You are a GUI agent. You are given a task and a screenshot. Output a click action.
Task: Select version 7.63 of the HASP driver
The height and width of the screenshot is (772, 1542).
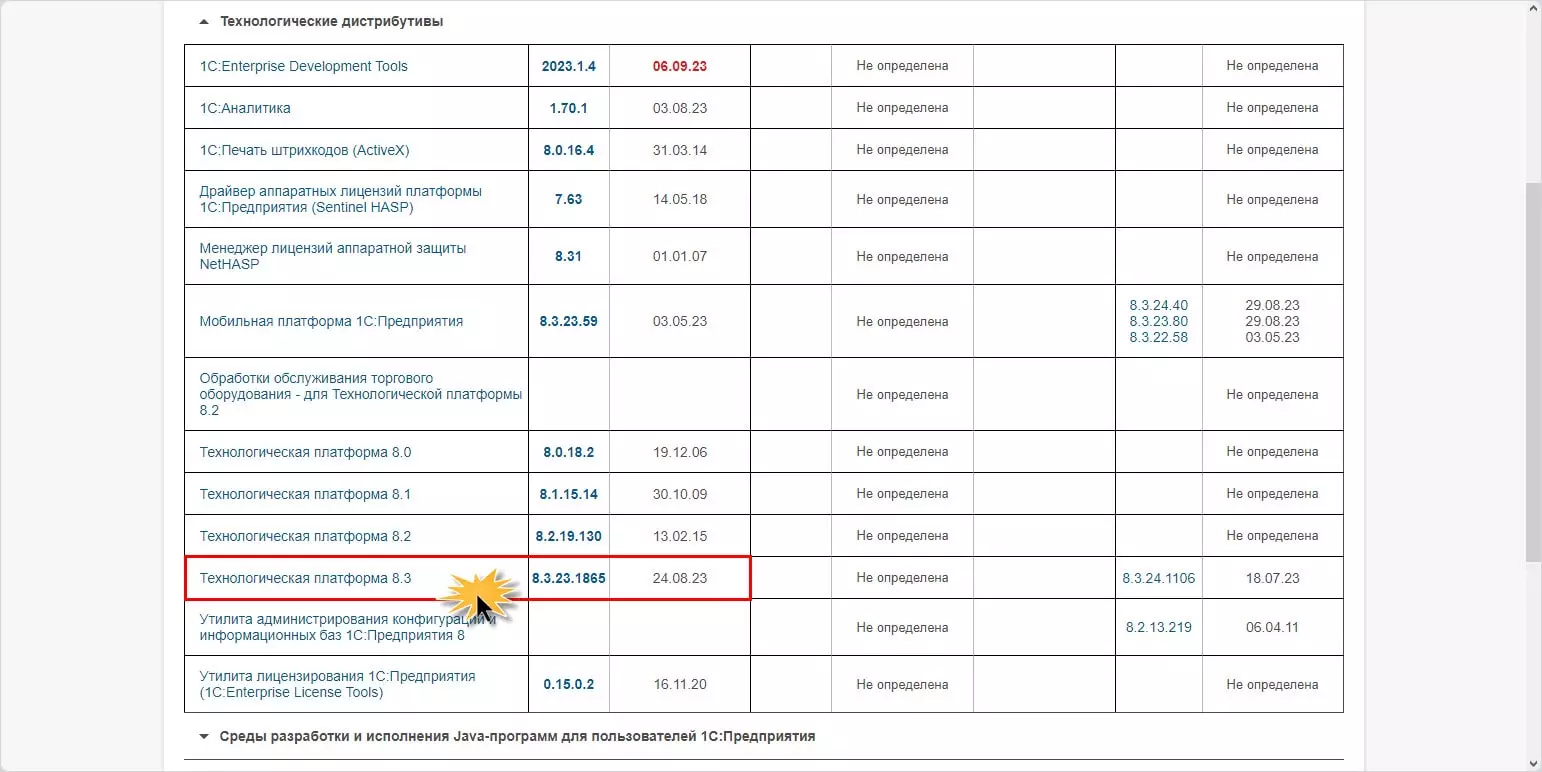(x=569, y=199)
